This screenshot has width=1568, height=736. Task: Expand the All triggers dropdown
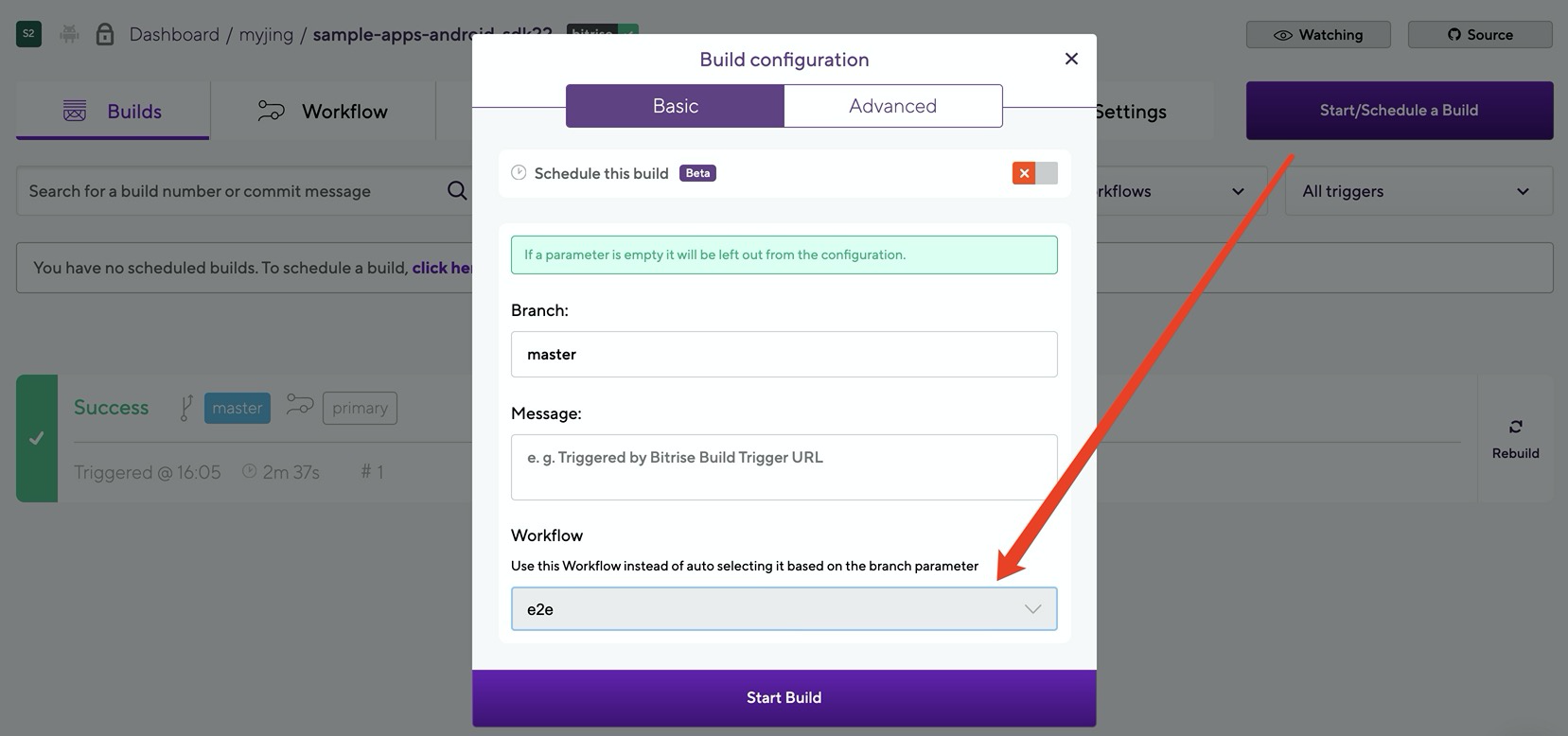tap(1418, 191)
